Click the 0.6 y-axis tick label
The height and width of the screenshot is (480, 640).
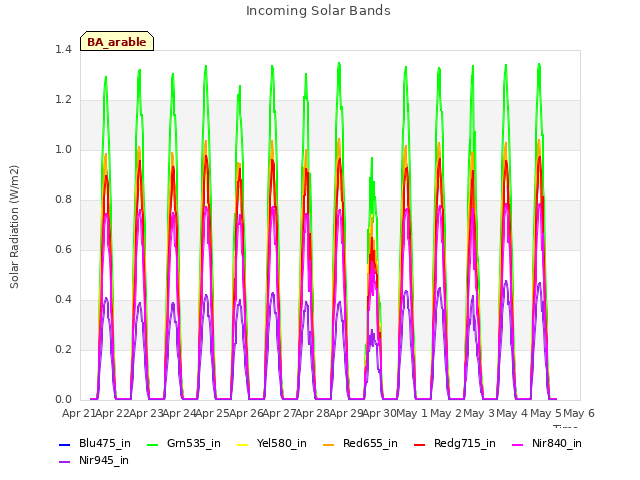click(x=63, y=249)
